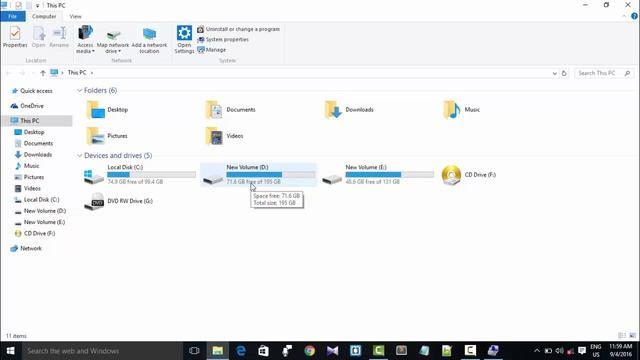
Task: Open the Music folder icon
Action: point(452,110)
